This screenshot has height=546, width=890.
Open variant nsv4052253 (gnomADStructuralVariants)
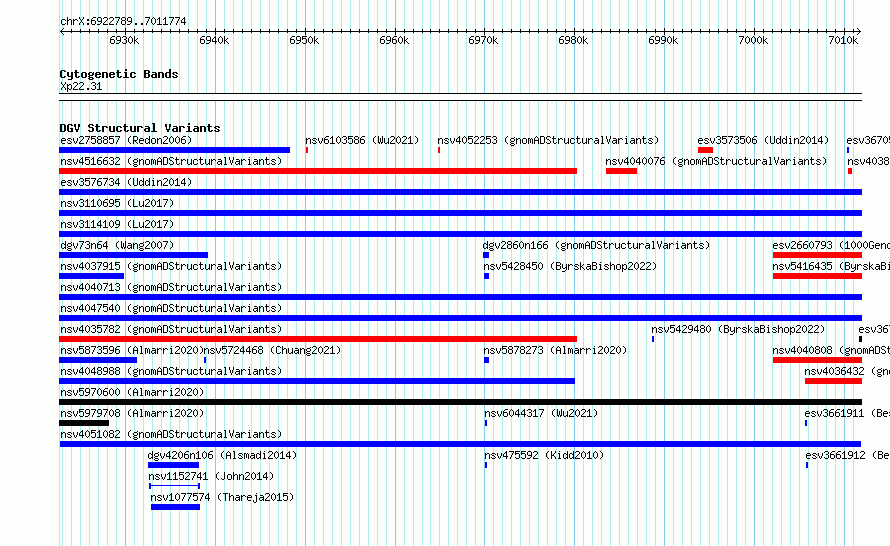[x=548, y=140]
